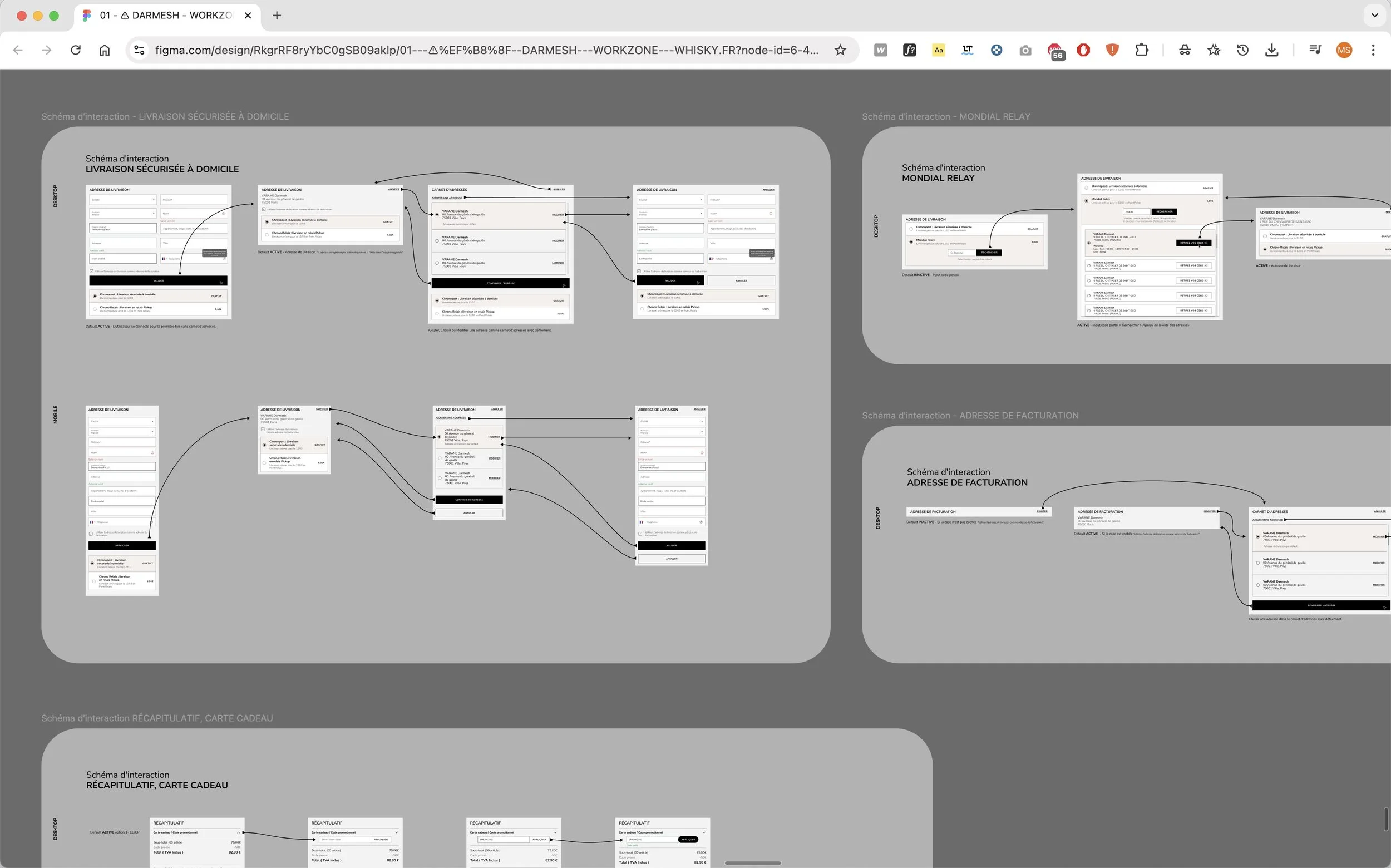Screen dimensions: 1391x868
Task: Click the browser home icon
Action: click(105, 50)
